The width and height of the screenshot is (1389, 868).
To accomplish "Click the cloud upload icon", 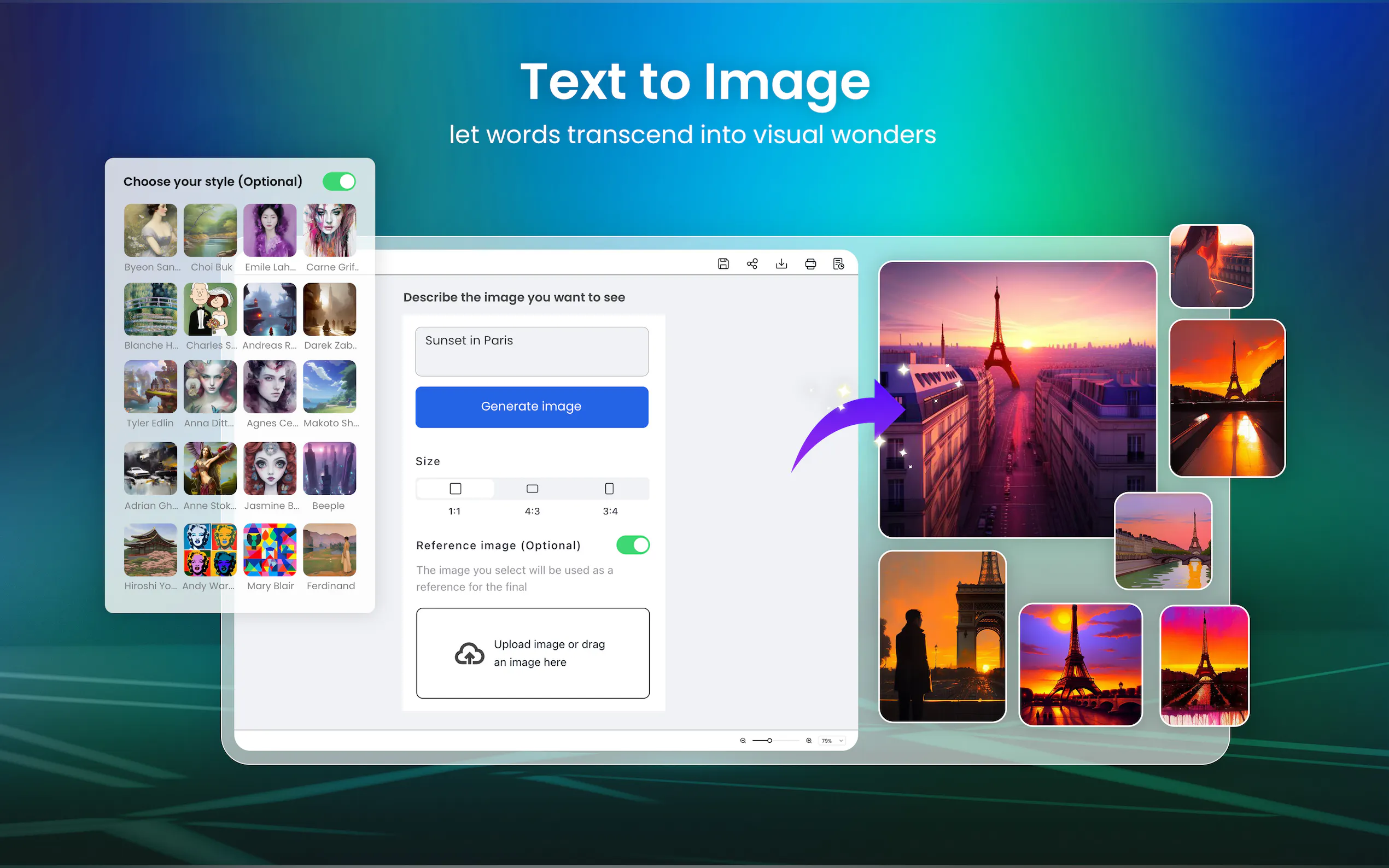I will [x=469, y=653].
